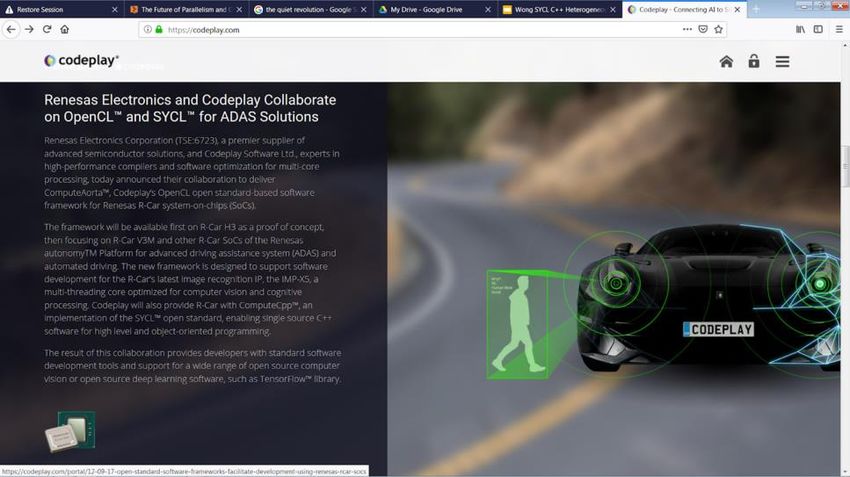Close The Future of Parallelism tab
Screen dimensions: 850x477
(239, 10)
